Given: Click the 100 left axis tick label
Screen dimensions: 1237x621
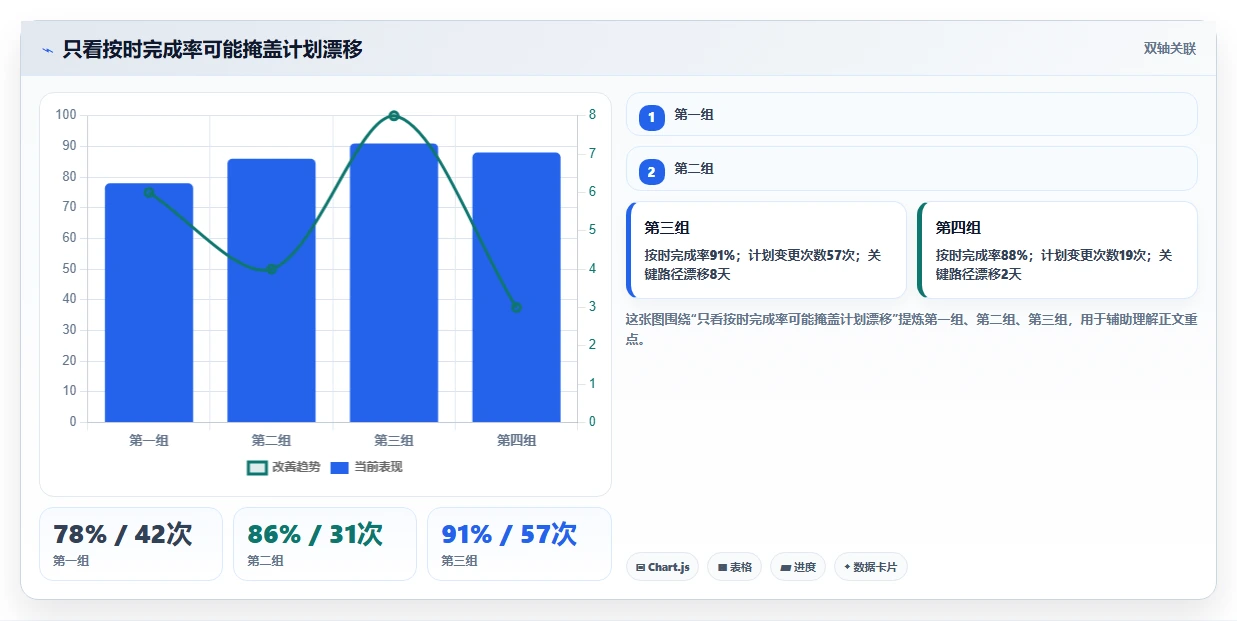Looking at the screenshot, I should coord(66,115).
